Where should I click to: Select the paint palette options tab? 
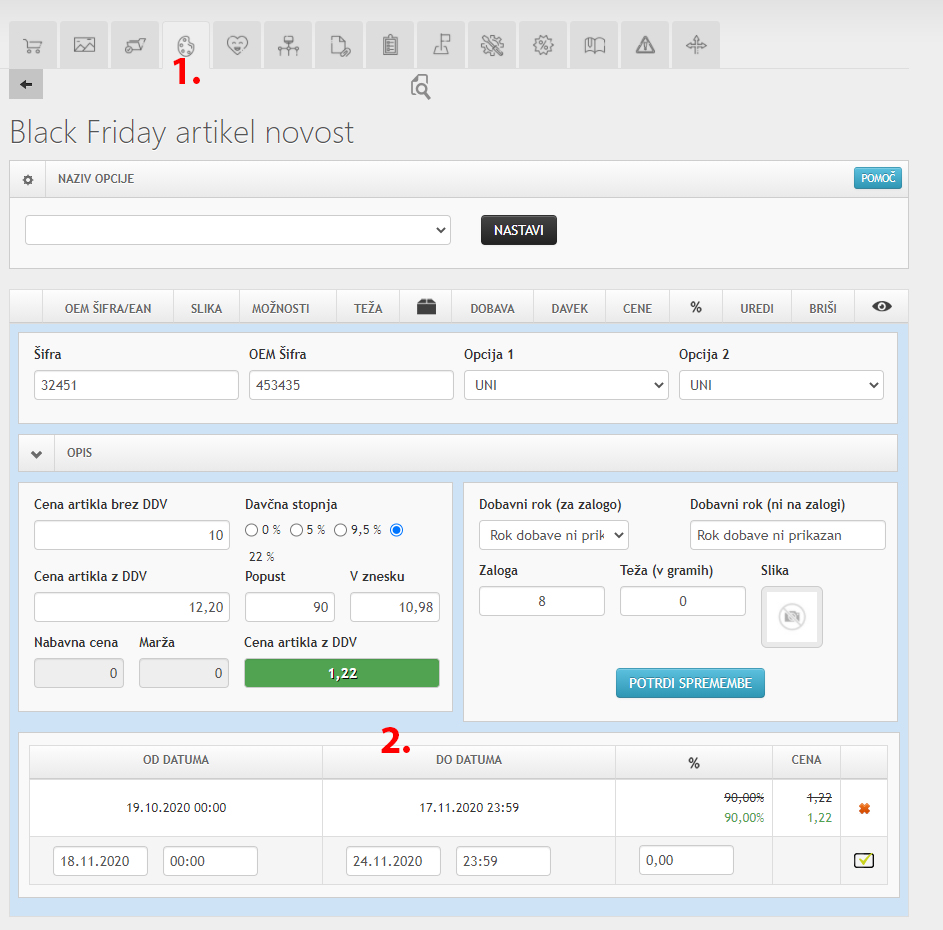(186, 45)
